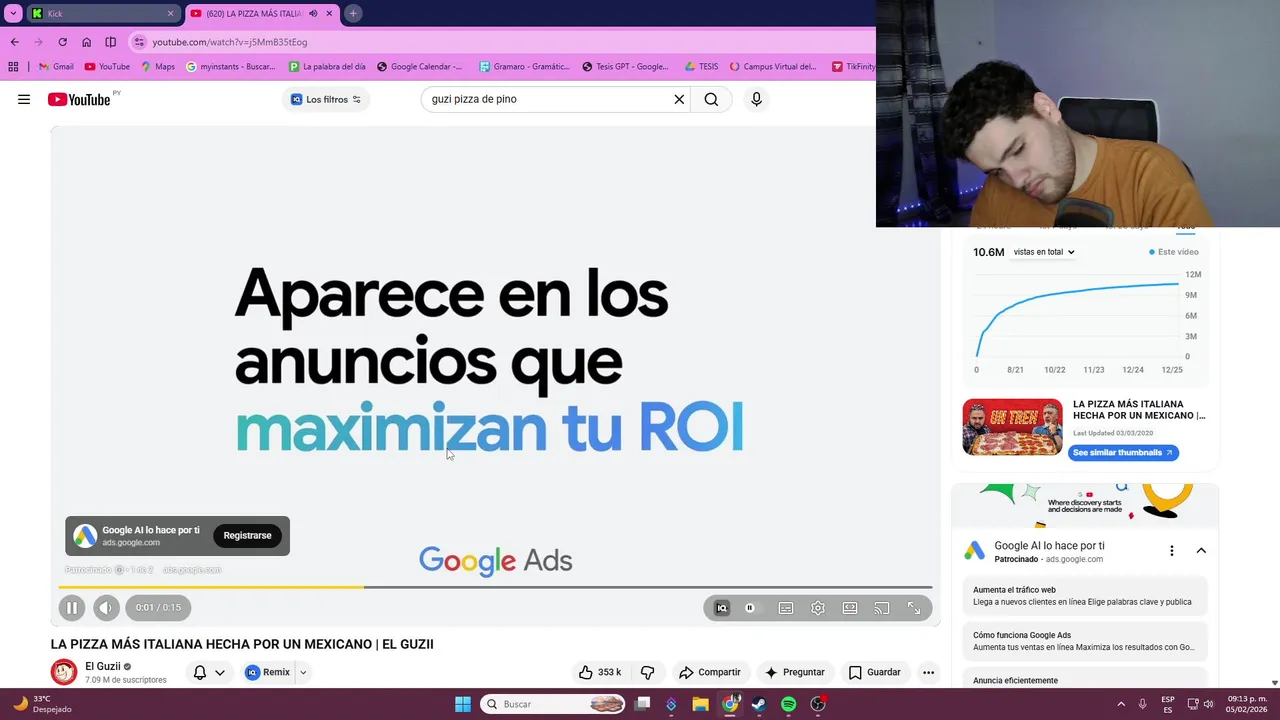Image resolution: width=1280 pixels, height=720 pixels.
Task: Open the vistas en total dropdown
Action: click(1044, 252)
